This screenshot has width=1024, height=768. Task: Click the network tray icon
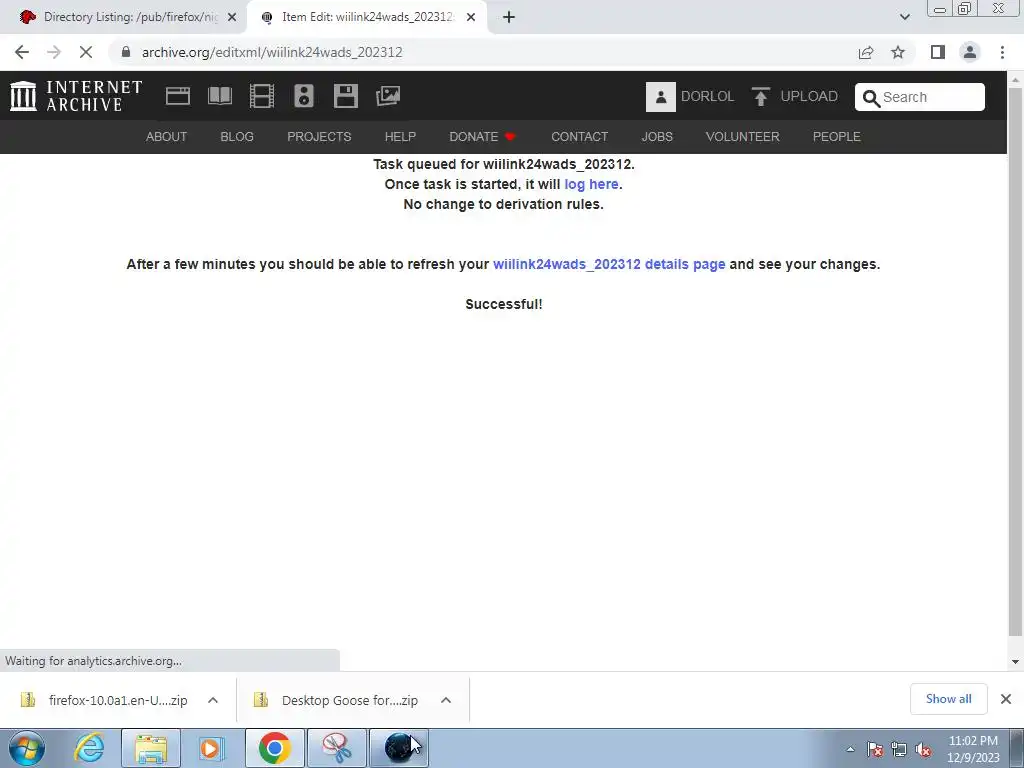pos(899,749)
